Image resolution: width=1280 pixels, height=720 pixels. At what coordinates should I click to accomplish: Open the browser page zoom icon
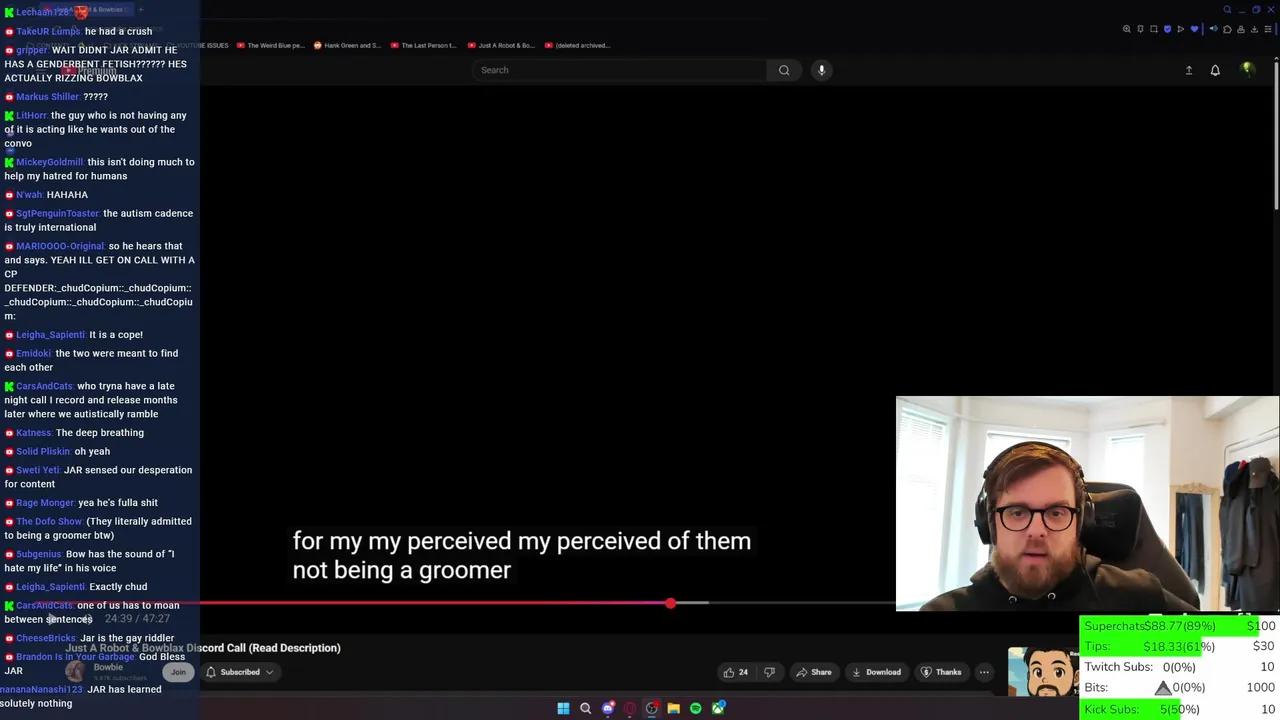pos(1127,29)
